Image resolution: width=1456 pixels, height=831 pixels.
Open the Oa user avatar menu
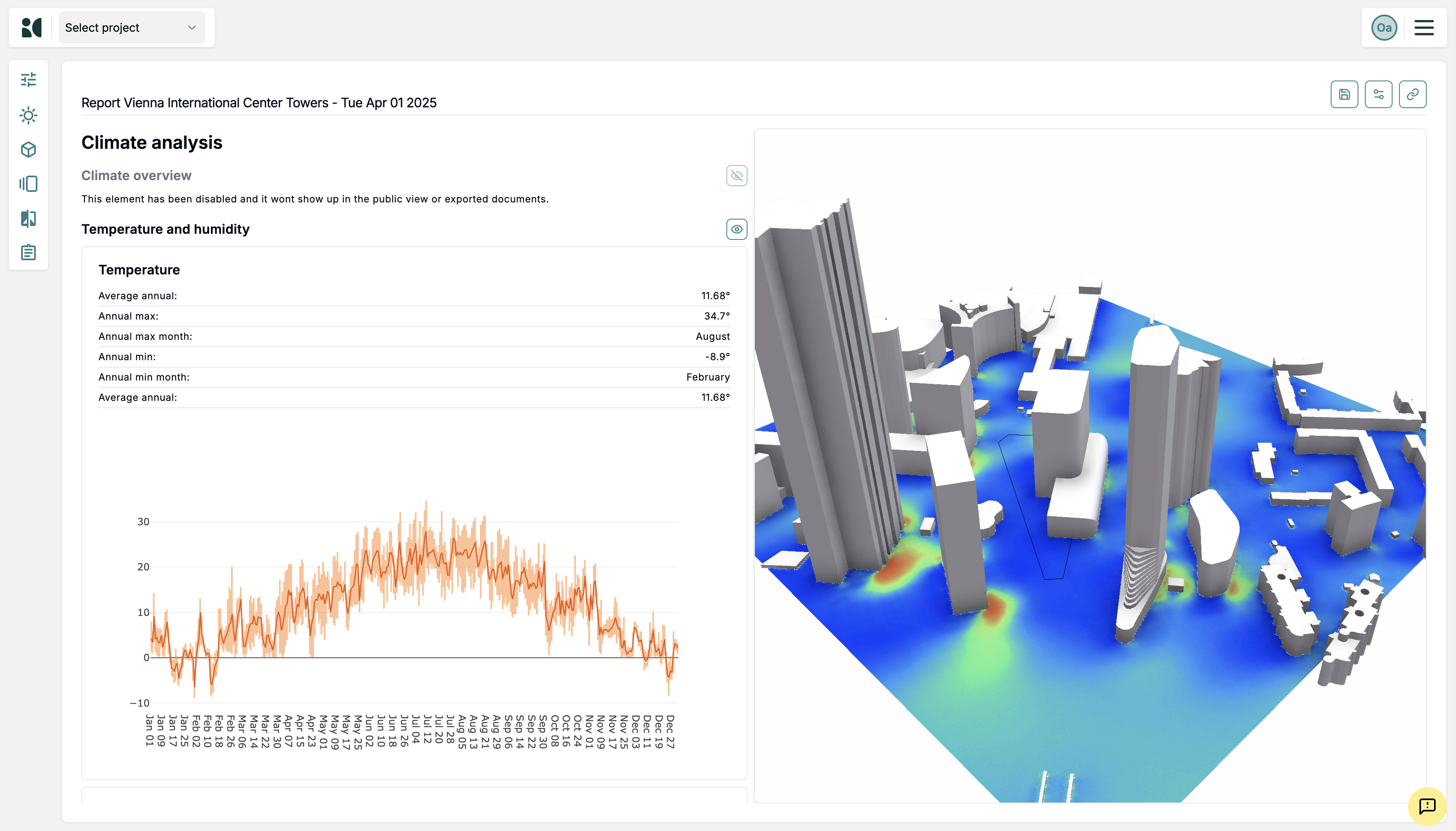pos(1384,27)
